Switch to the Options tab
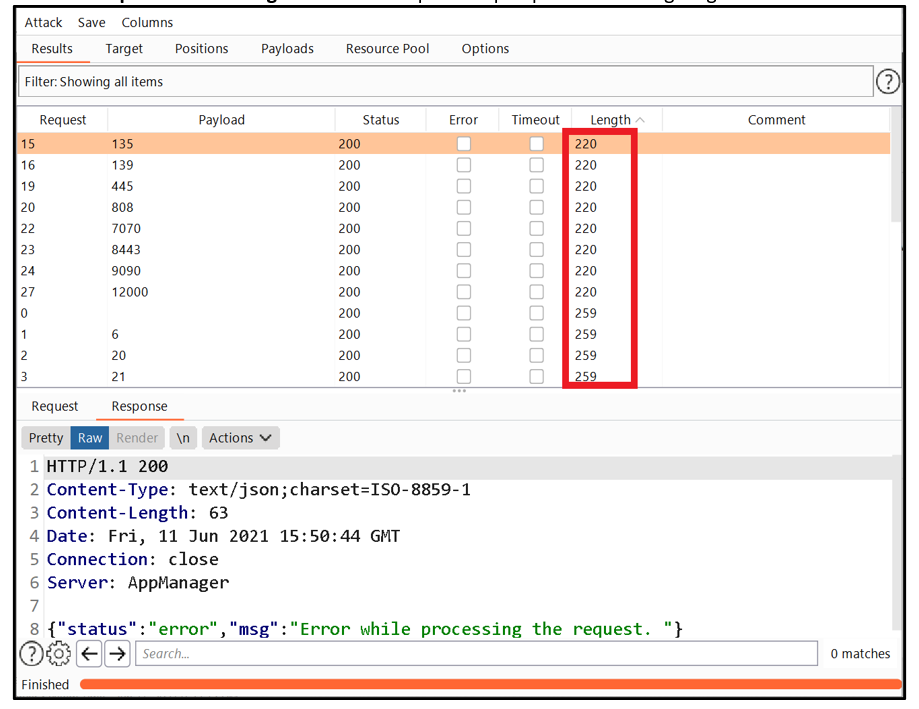 coord(485,49)
